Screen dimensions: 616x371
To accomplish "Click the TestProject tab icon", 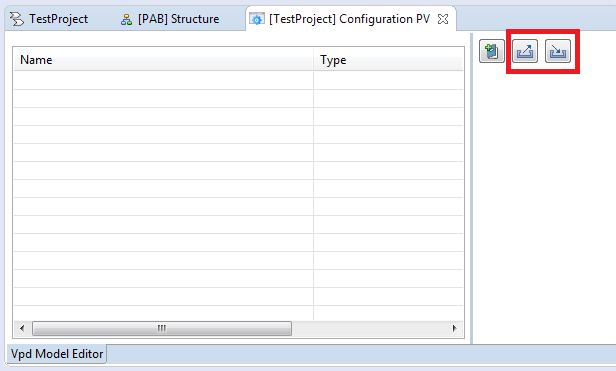I will 16,19.
